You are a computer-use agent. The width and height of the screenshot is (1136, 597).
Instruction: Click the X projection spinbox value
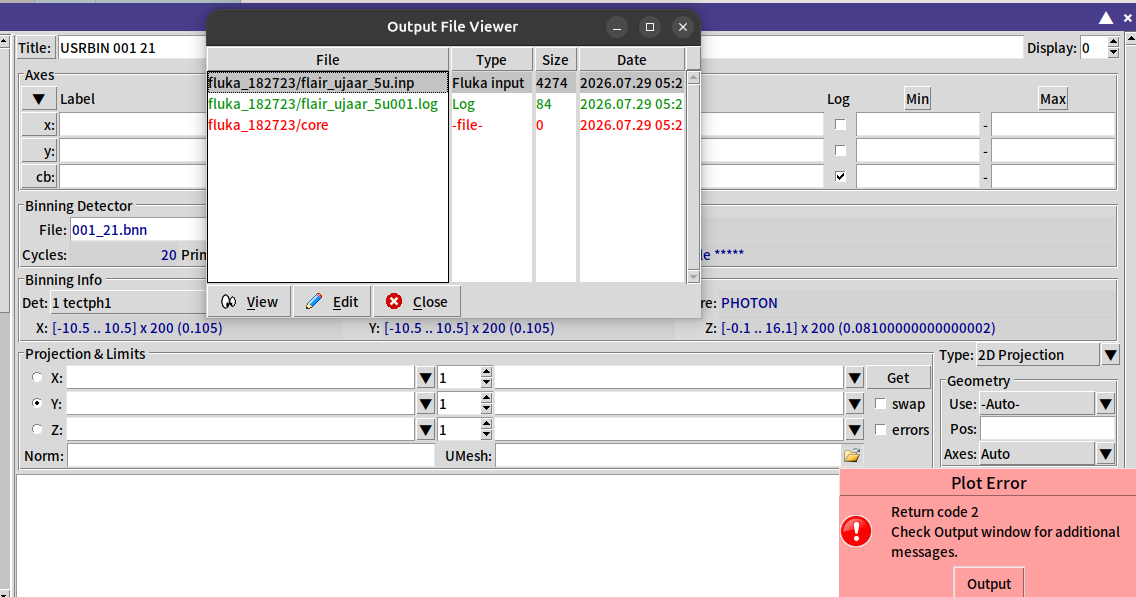(x=458, y=377)
